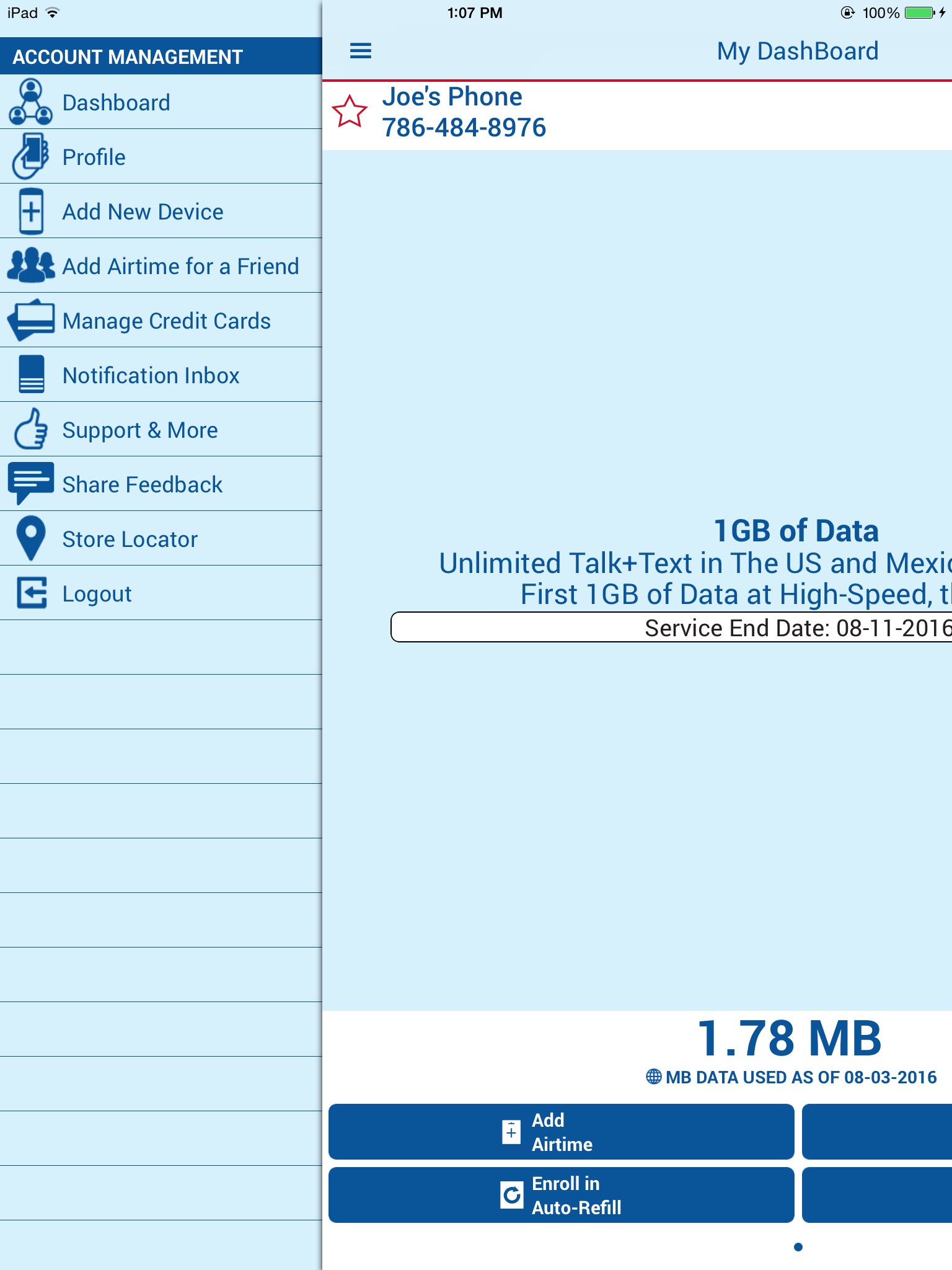952x1270 pixels.
Task: Tap the Store Locator map pin icon
Action: 31,538
